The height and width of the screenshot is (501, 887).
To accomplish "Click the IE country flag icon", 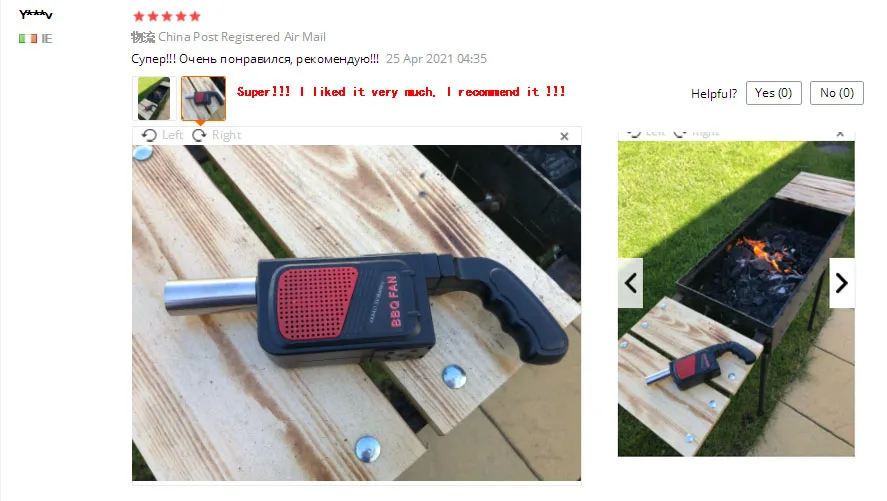I will [28, 38].
